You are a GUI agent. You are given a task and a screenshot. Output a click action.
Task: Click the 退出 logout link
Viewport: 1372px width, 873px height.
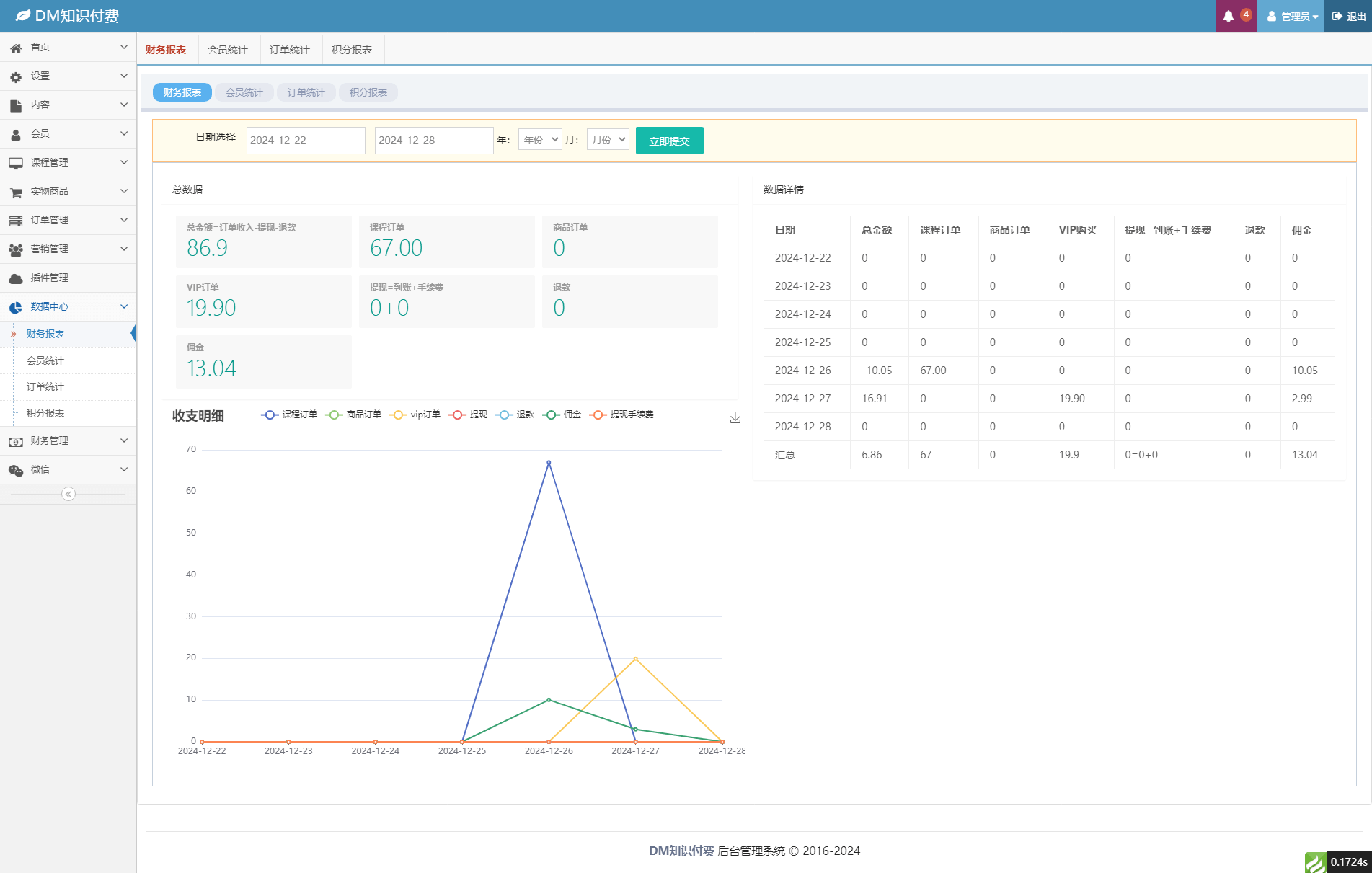1348,17
